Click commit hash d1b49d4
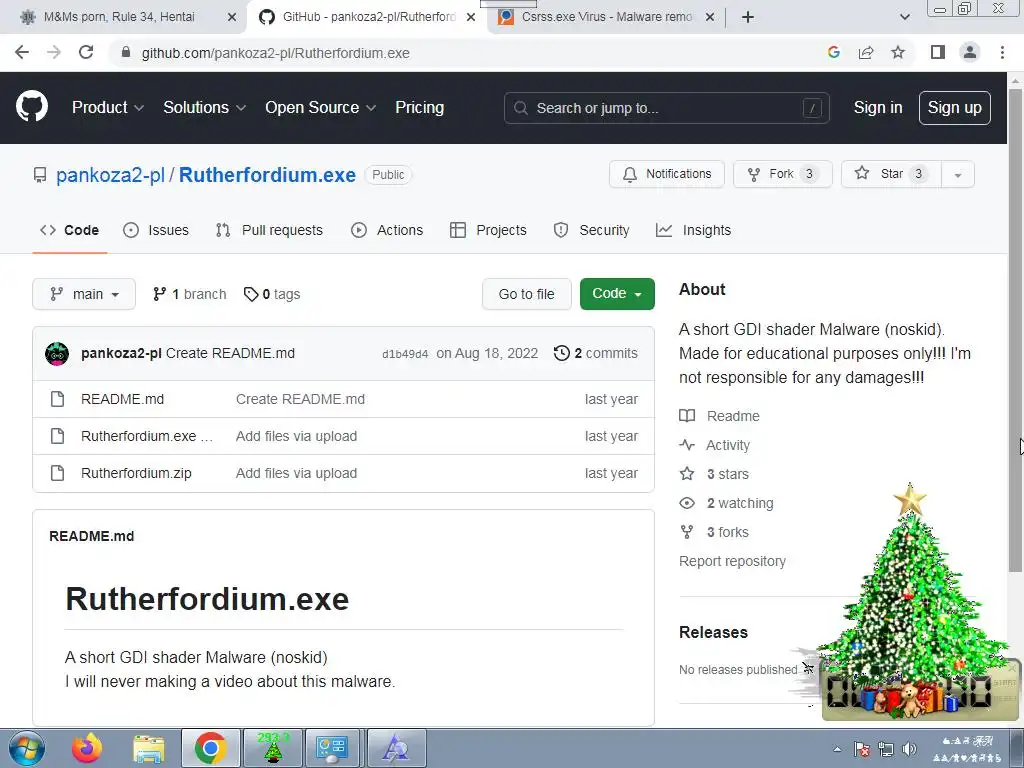Image resolution: width=1024 pixels, height=768 pixels. 405,354
